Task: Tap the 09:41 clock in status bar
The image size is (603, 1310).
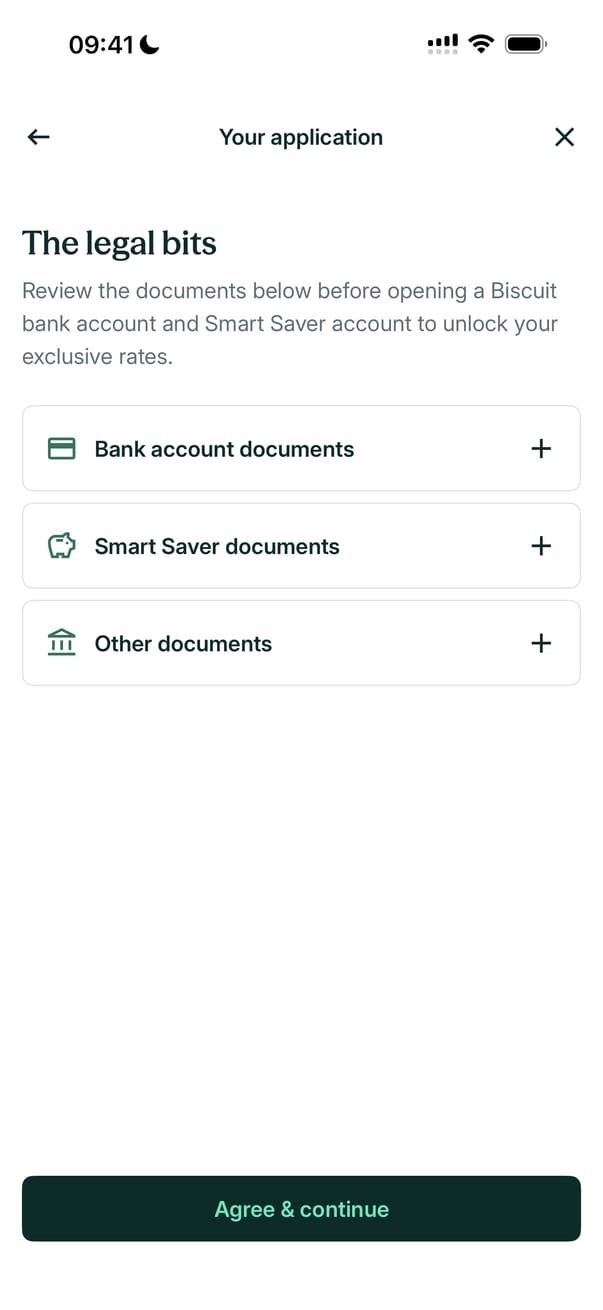Action: click(101, 45)
